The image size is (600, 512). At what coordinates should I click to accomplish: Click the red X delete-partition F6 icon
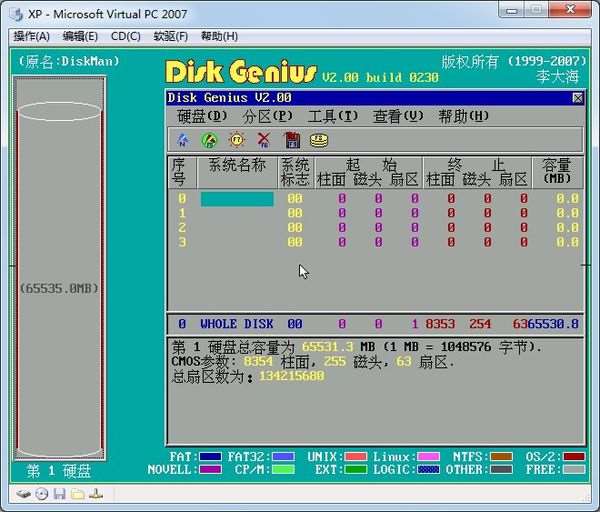click(x=264, y=140)
